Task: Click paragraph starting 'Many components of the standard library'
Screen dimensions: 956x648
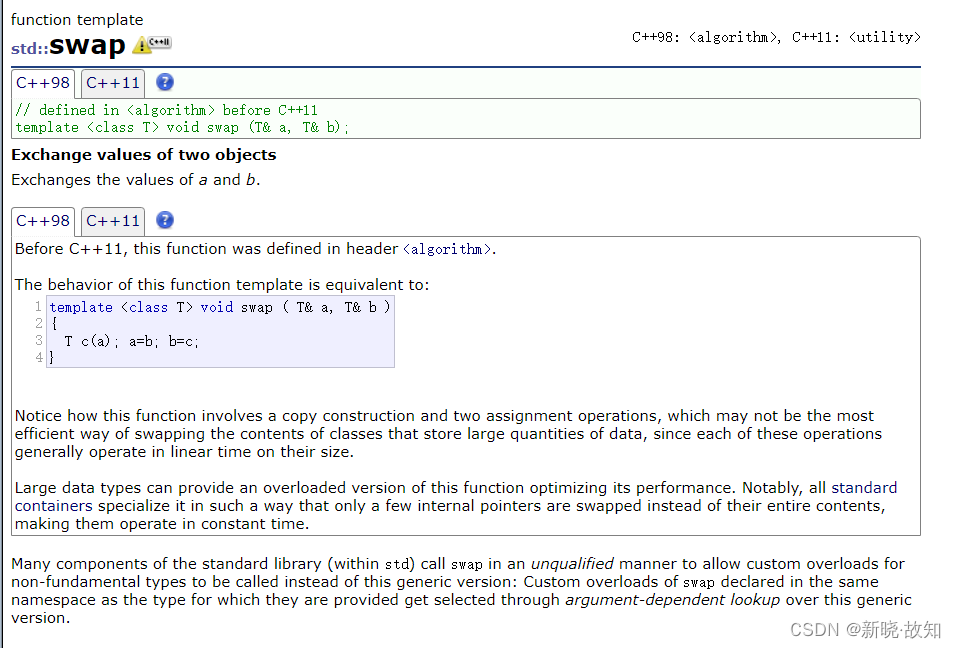Action: (461, 591)
